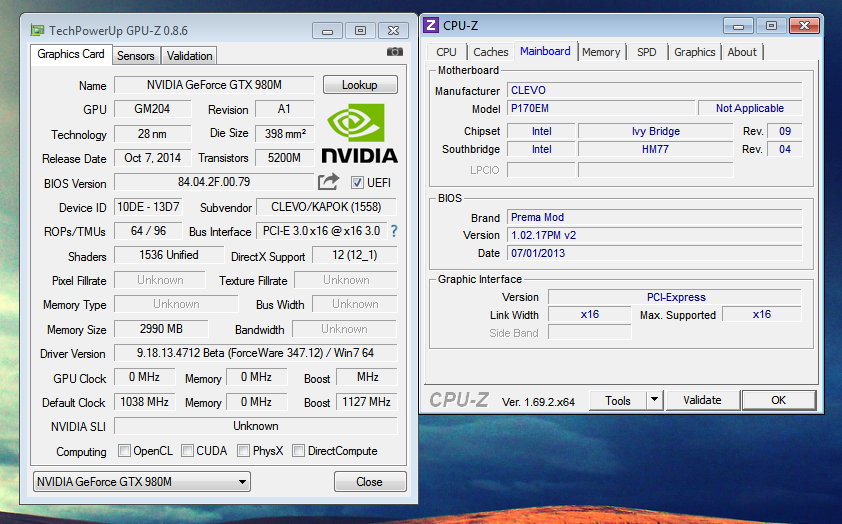Click the CPU-Z title bar Z icon
This screenshot has width=842, height=524.
coord(431,25)
